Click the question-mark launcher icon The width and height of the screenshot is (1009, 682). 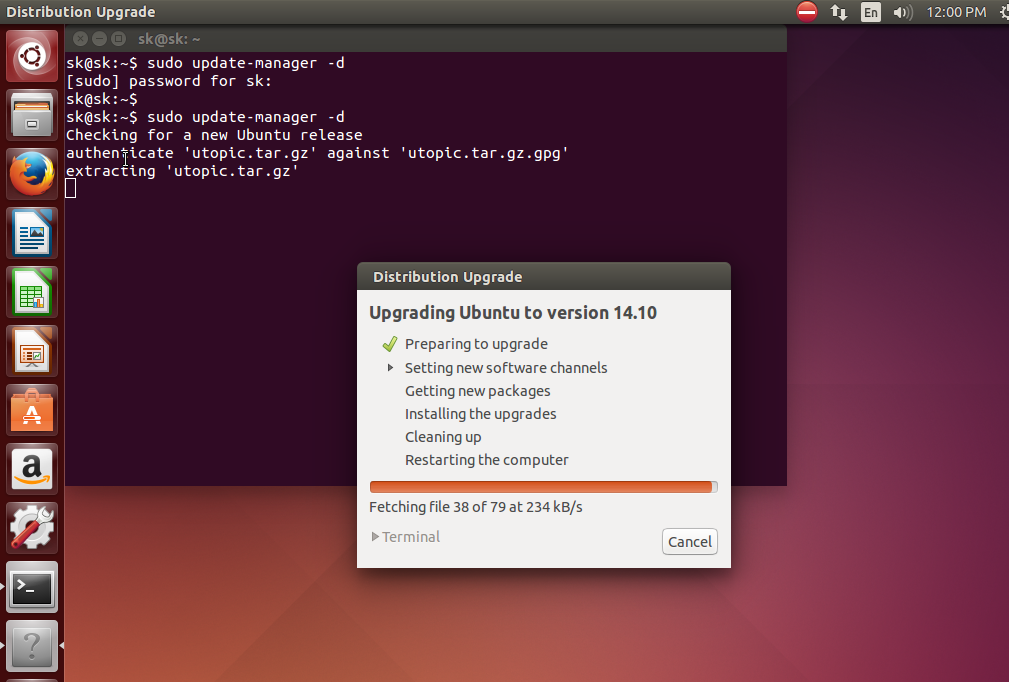(32, 647)
